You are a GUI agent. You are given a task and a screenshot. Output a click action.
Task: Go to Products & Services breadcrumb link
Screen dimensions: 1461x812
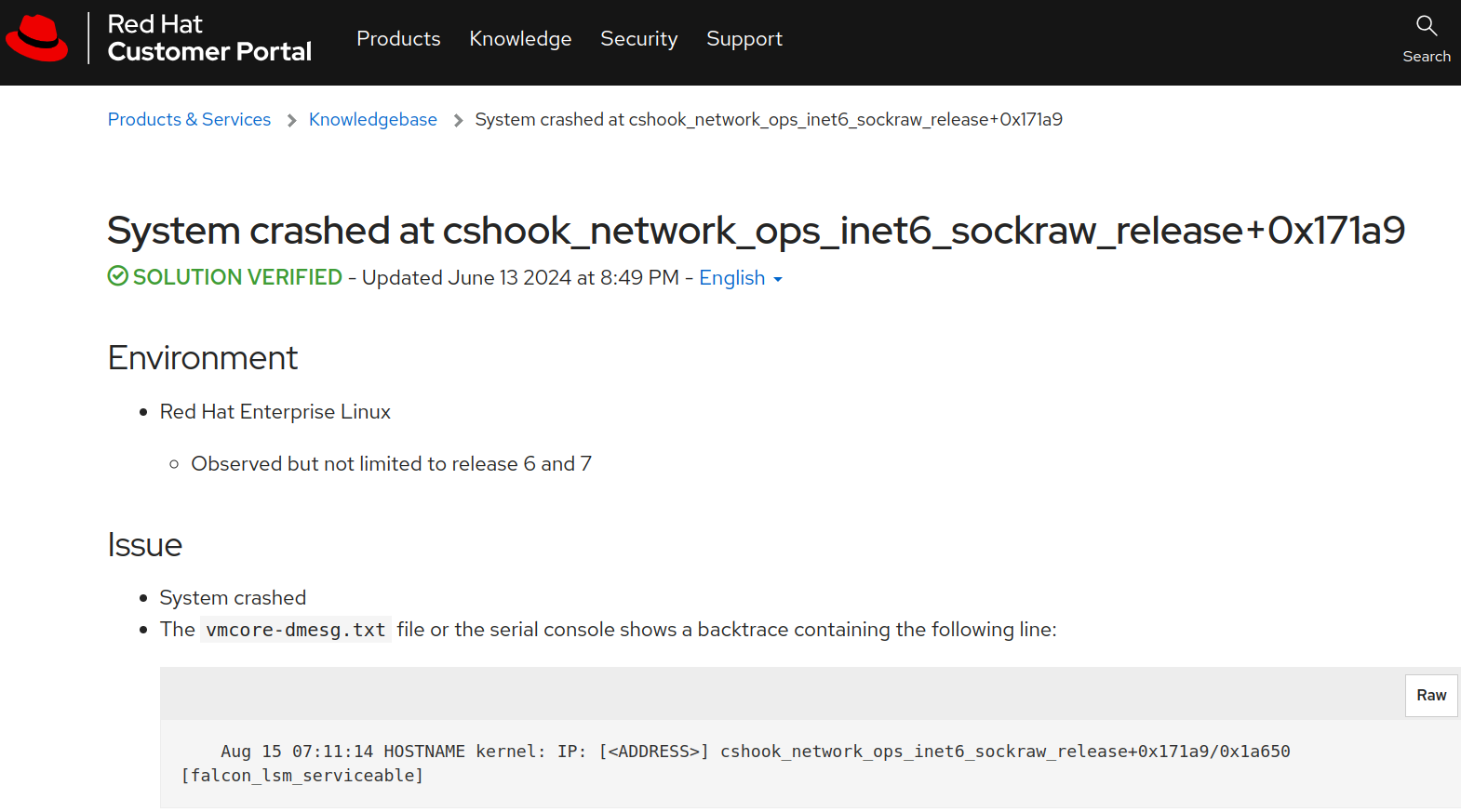pyautogui.click(x=189, y=120)
